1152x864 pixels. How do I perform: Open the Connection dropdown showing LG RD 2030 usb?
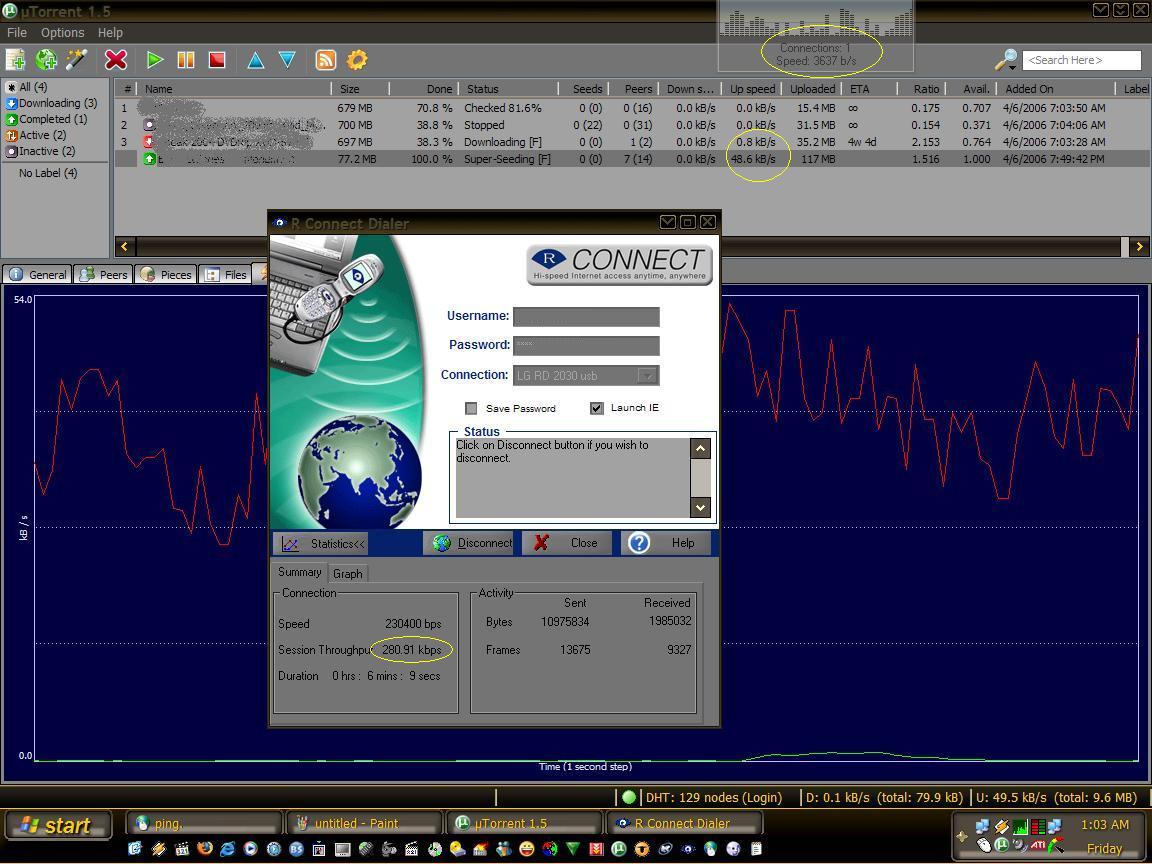pyautogui.click(x=586, y=375)
